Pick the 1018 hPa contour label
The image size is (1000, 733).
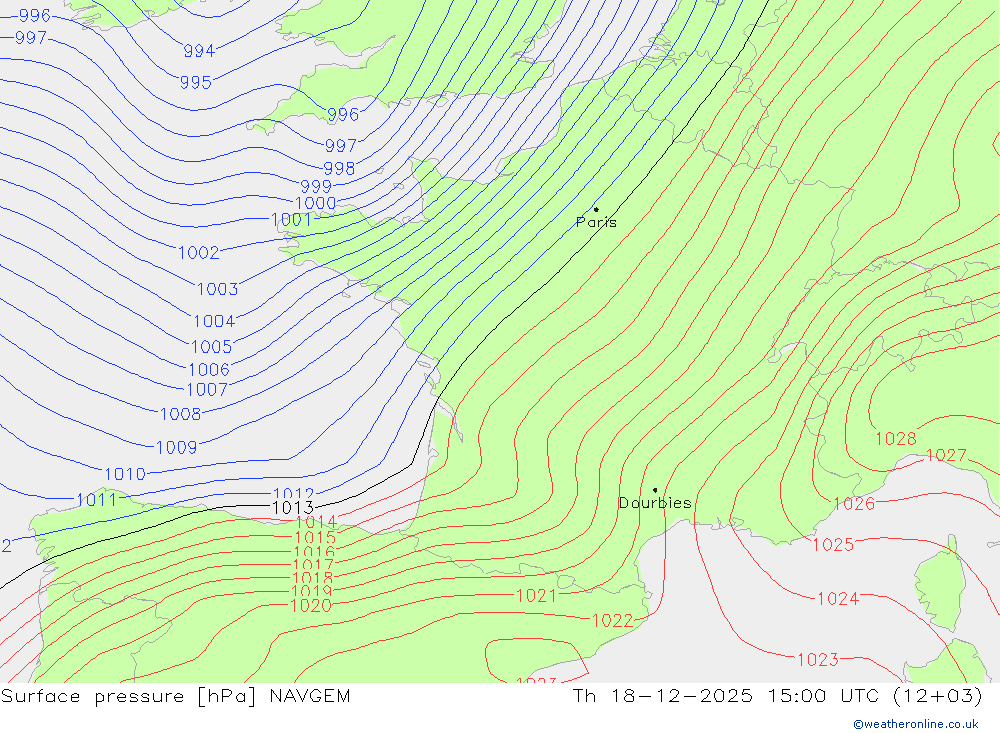(312, 578)
